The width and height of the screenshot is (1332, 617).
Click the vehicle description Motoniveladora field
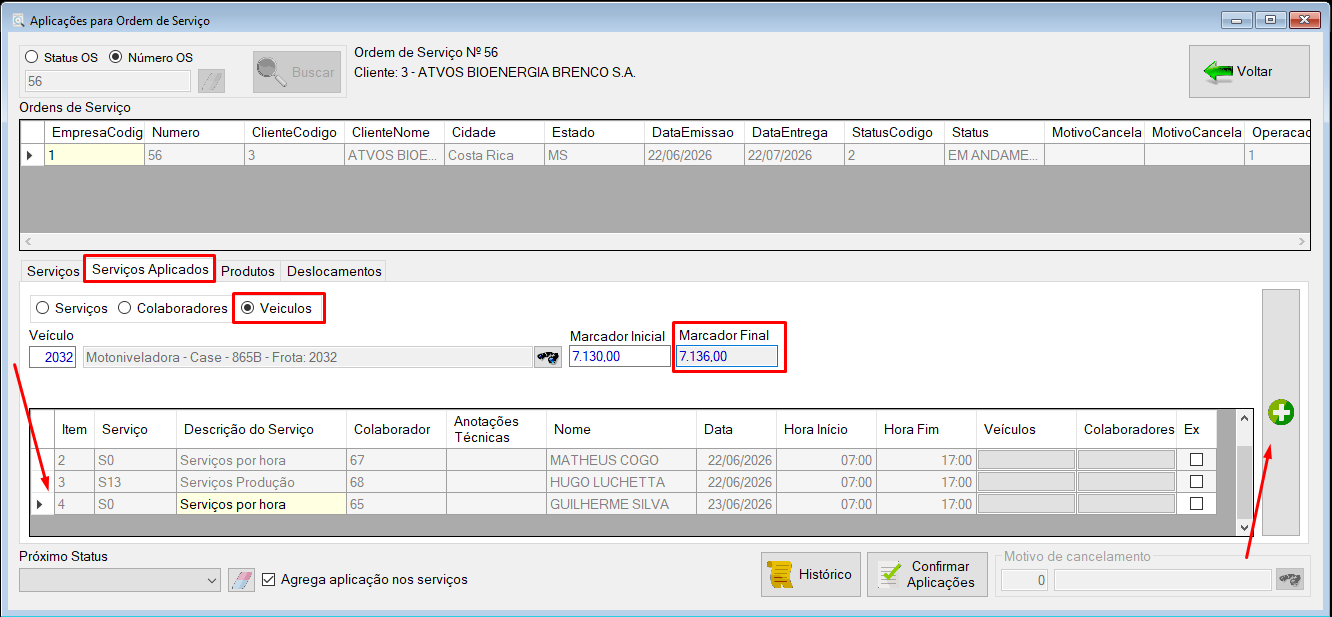click(x=306, y=357)
